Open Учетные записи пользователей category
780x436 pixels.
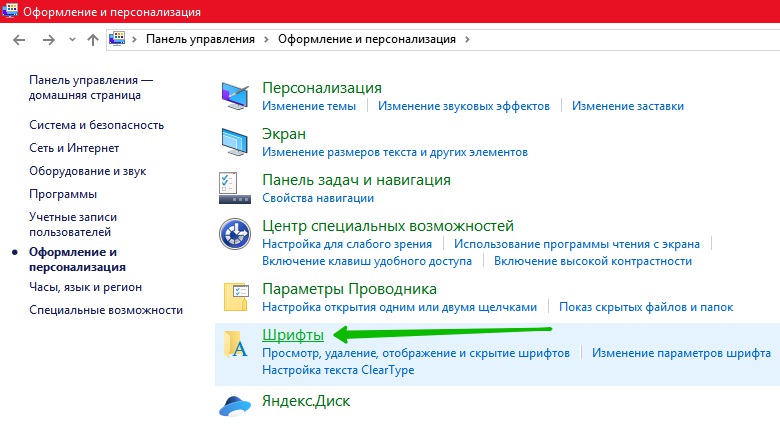[x=73, y=224]
